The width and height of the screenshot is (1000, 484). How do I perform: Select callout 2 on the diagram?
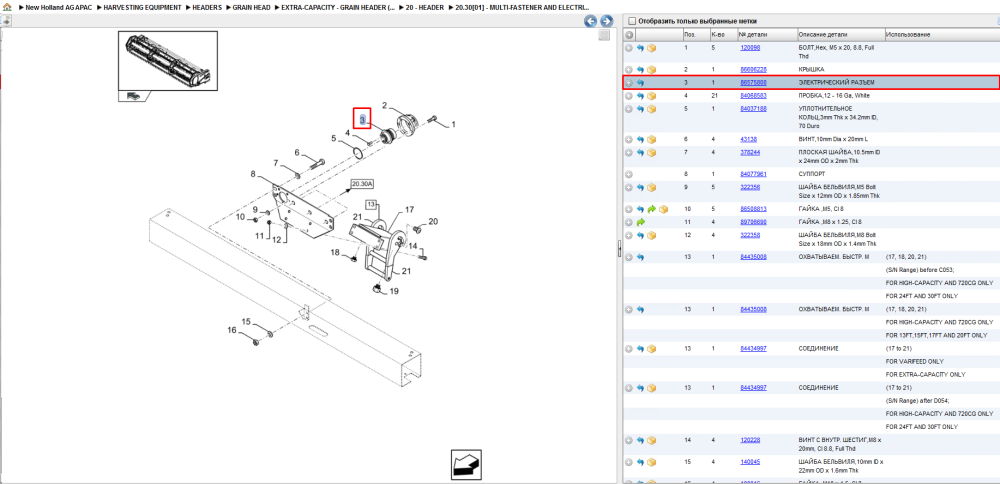click(x=385, y=105)
